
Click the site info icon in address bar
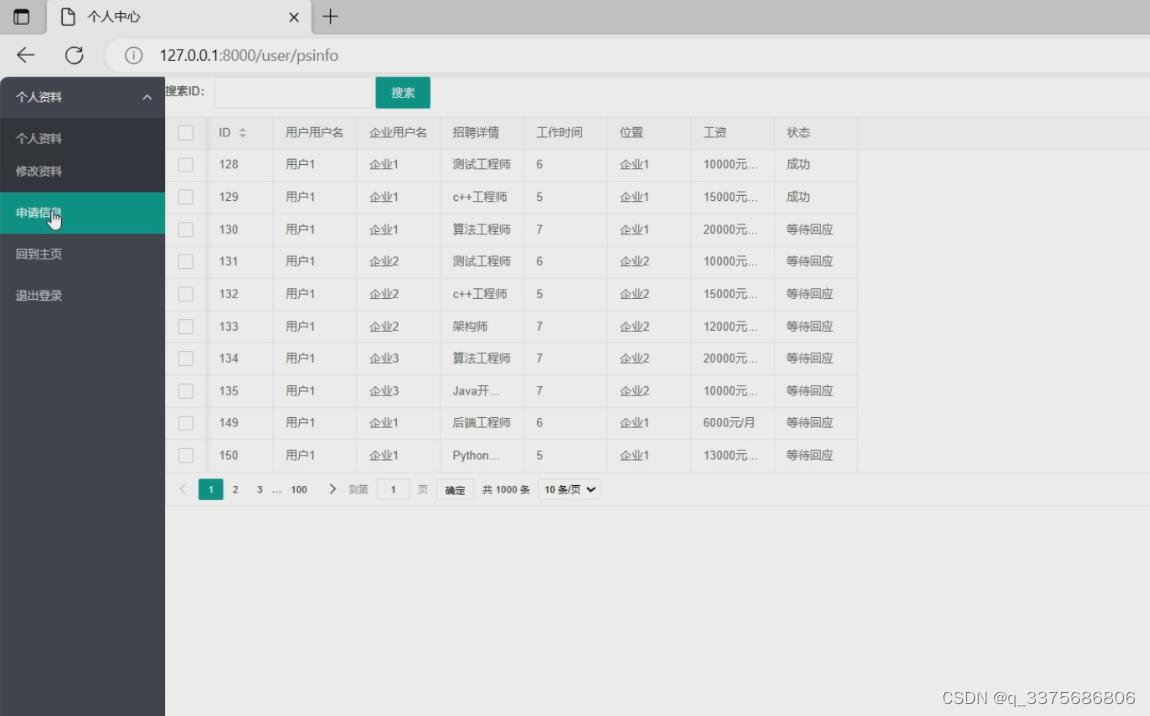click(x=133, y=56)
